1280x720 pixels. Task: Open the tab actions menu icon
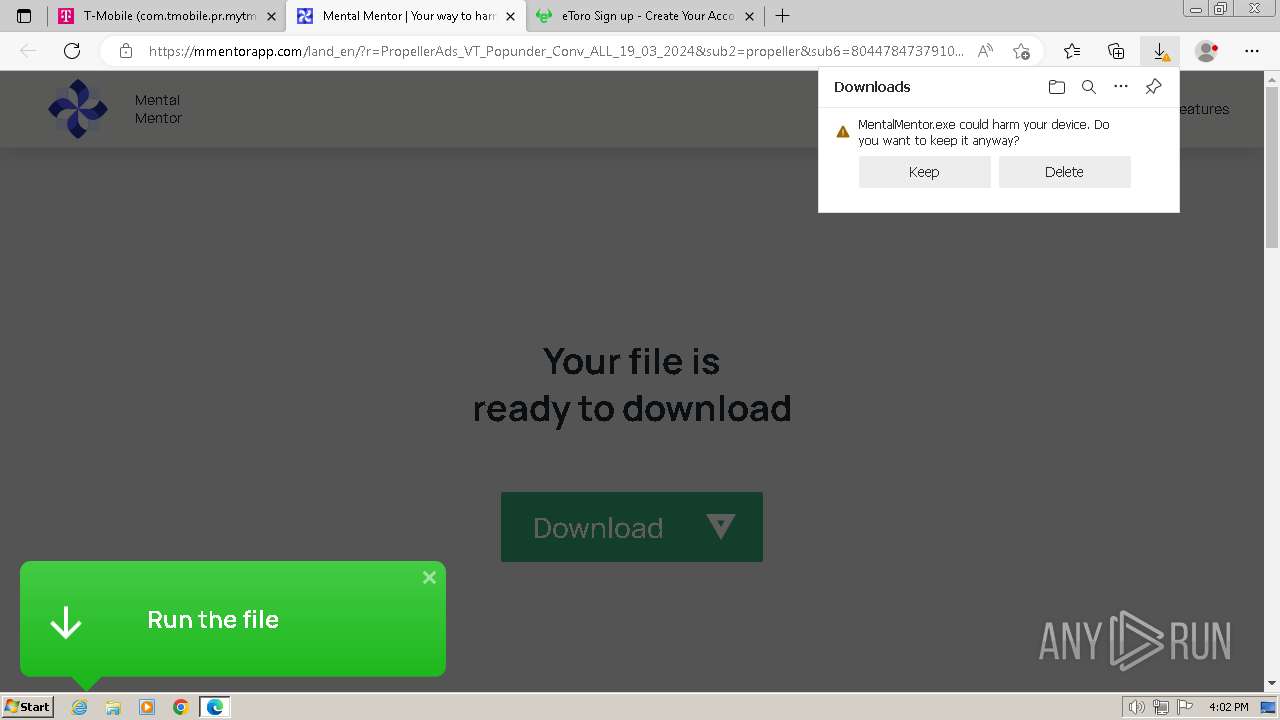24,16
